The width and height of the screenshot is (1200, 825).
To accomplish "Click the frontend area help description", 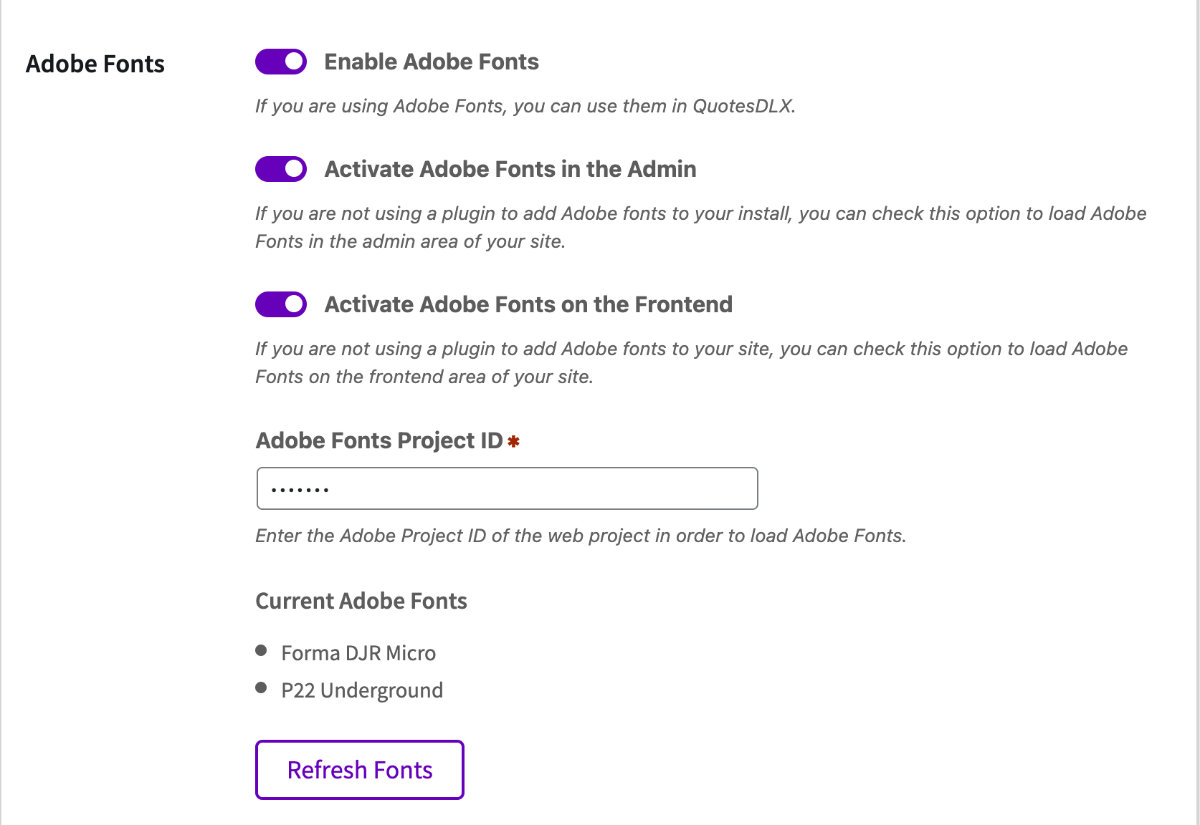I will [x=691, y=363].
